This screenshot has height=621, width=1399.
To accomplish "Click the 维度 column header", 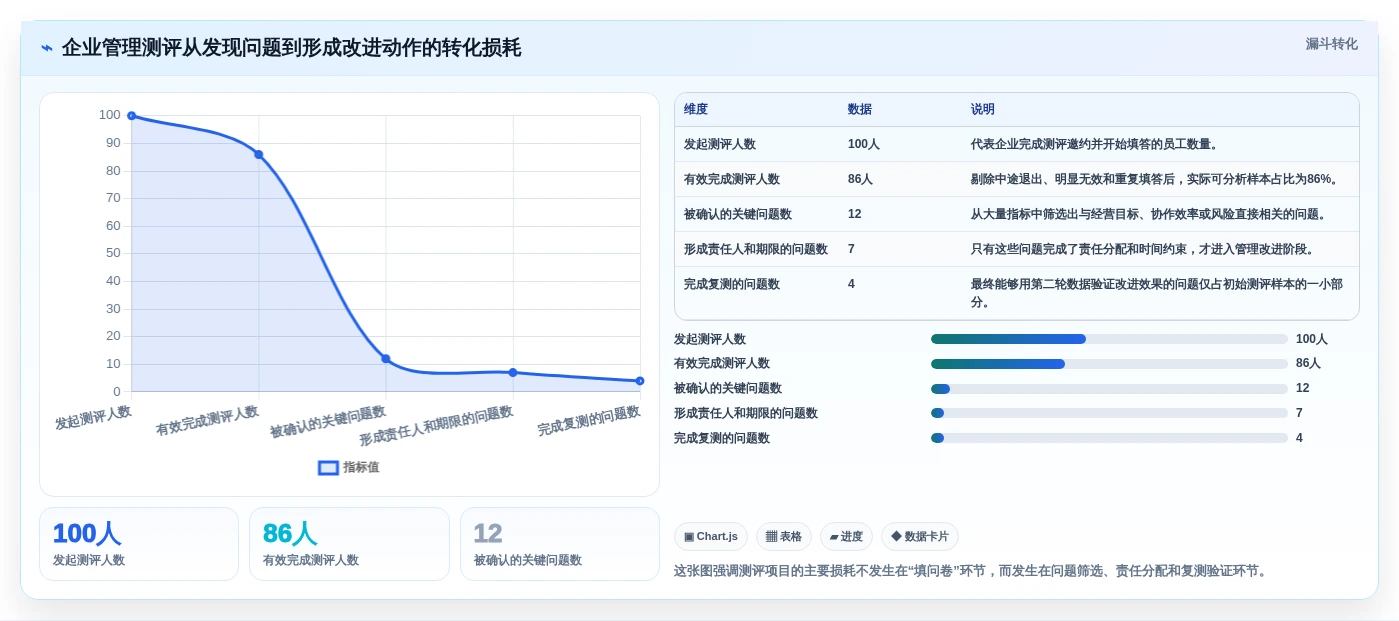I will [696, 110].
